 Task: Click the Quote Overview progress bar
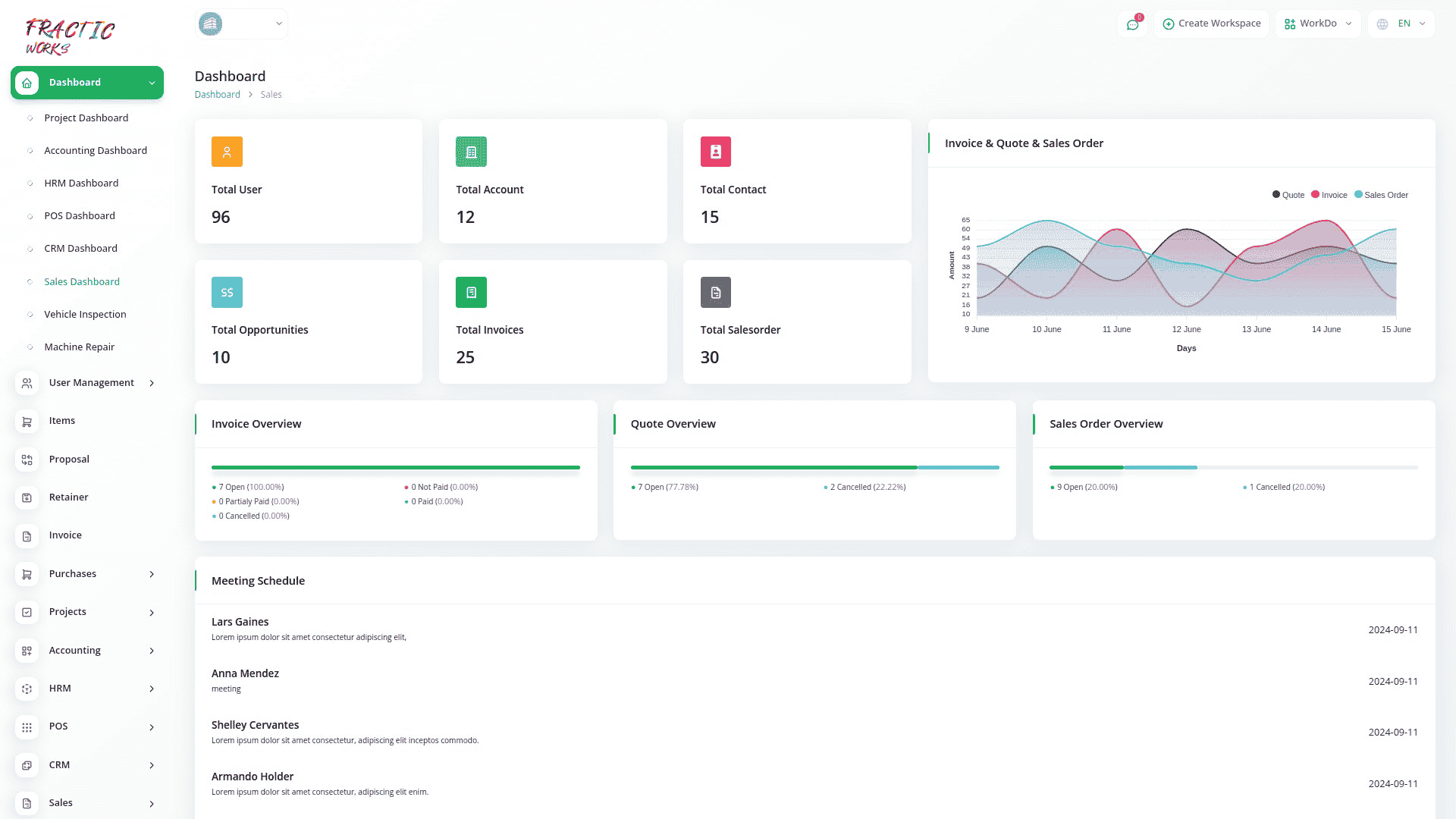pyautogui.click(x=814, y=468)
